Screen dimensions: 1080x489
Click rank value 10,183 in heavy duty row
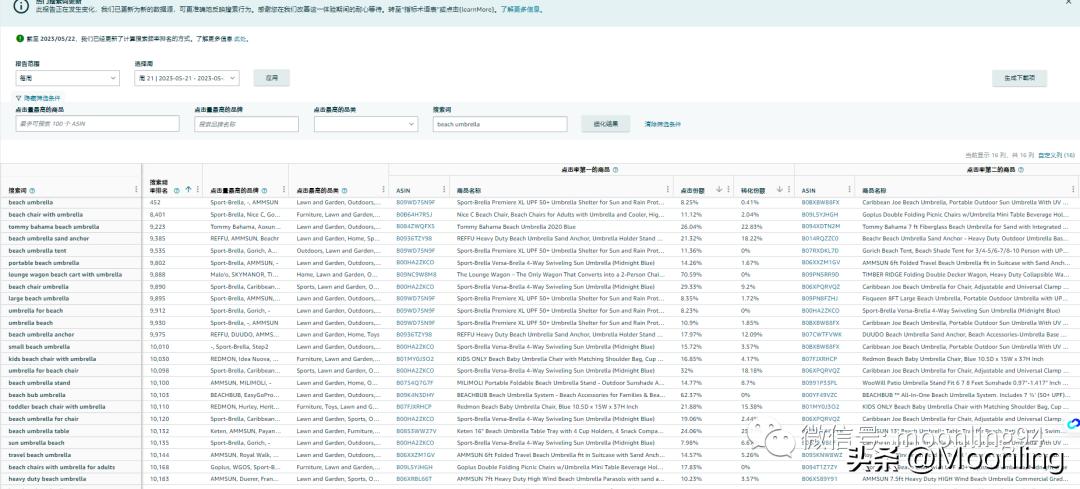[159, 479]
